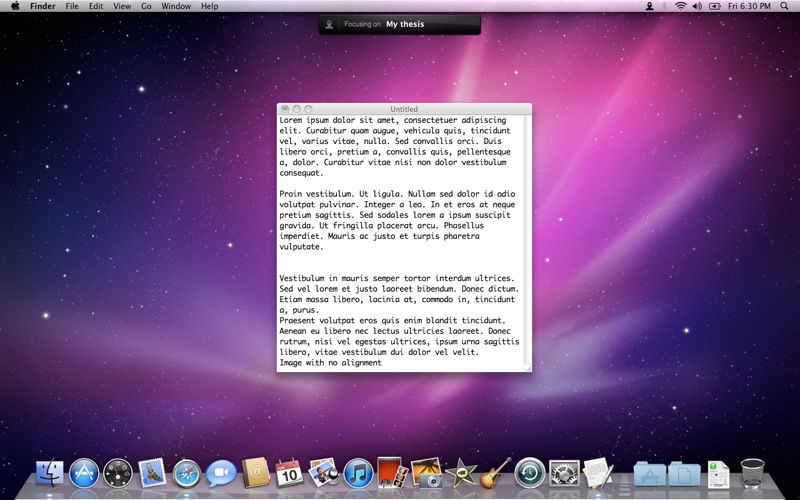This screenshot has width=800, height=500.
Task: Open Address Book in the Dock
Action: pos(255,472)
